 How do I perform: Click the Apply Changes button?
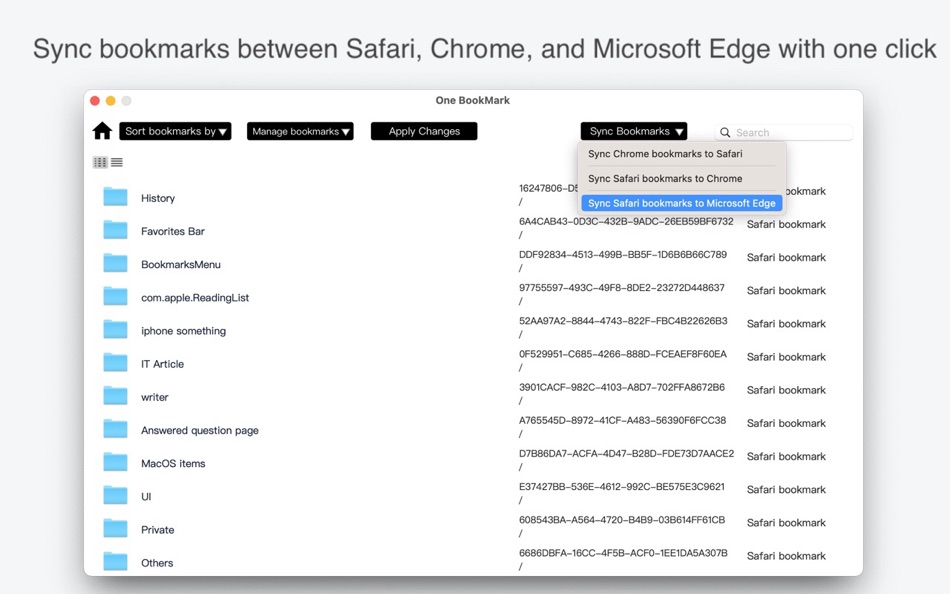[424, 131]
